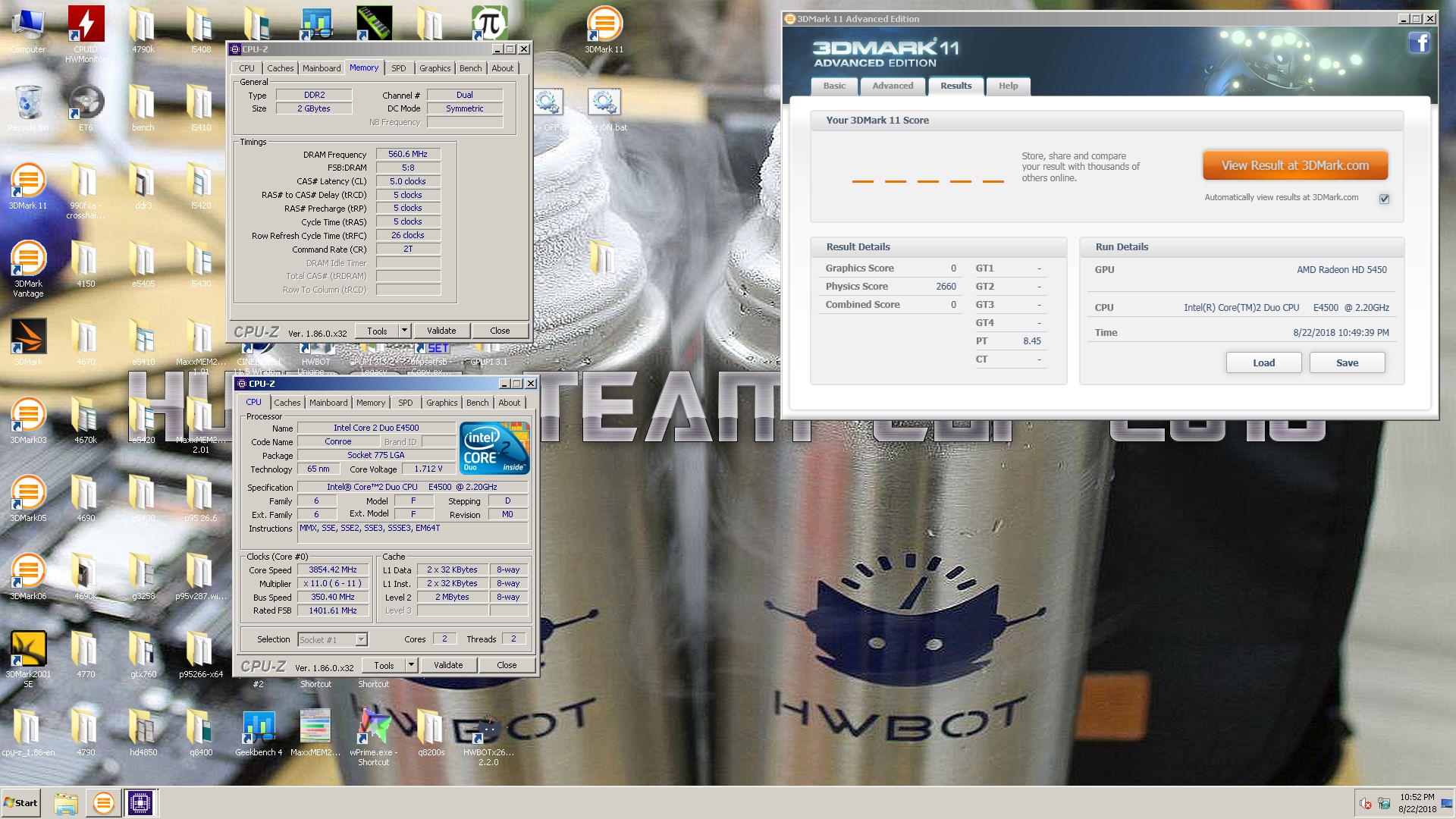
Task: Launch 3DMark06 desktop shortcut
Action: [28, 576]
